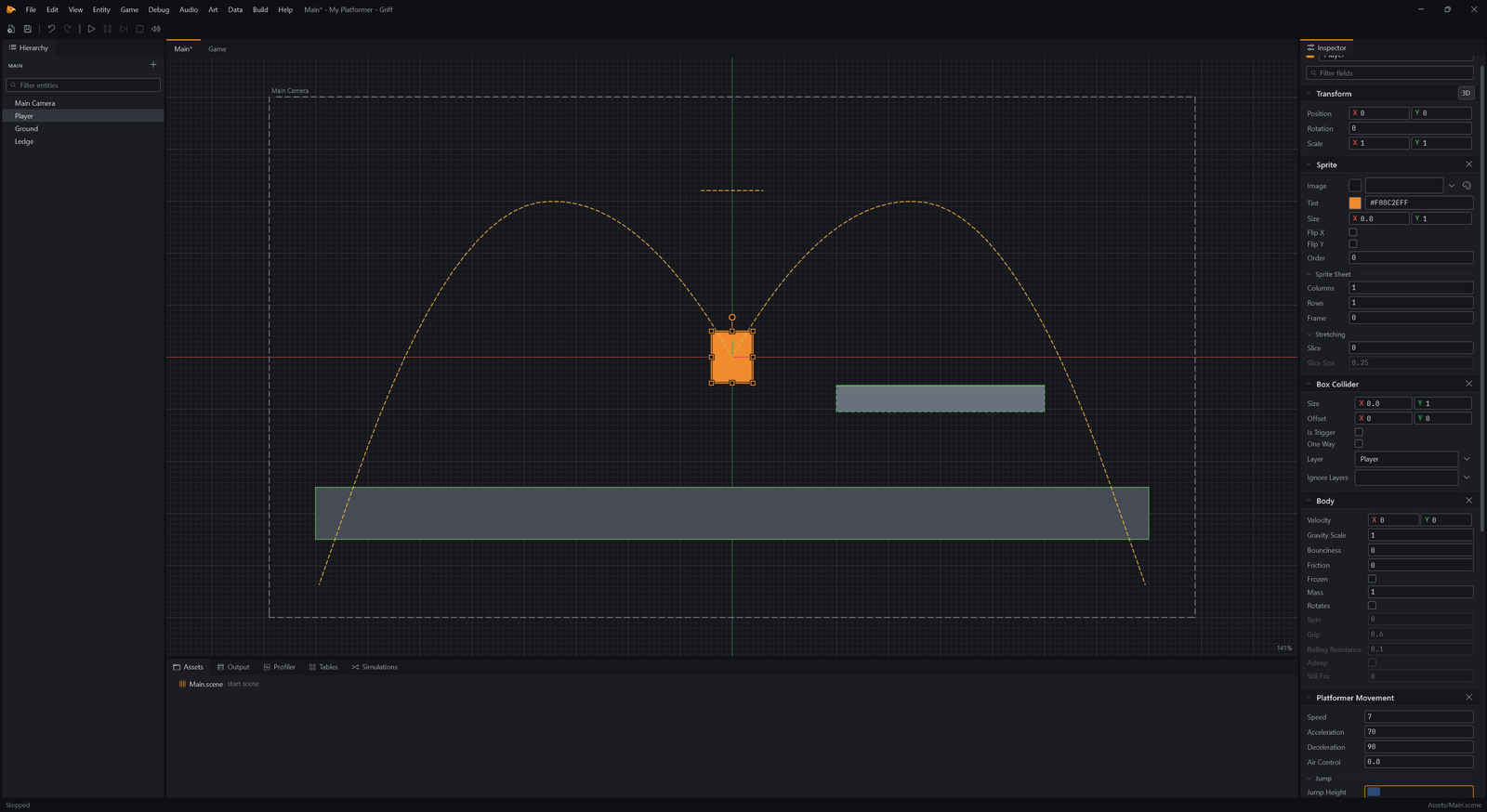The width and height of the screenshot is (1487, 812).
Task: Click the icon right of the Image dropdown
Action: pos(1467,186)
